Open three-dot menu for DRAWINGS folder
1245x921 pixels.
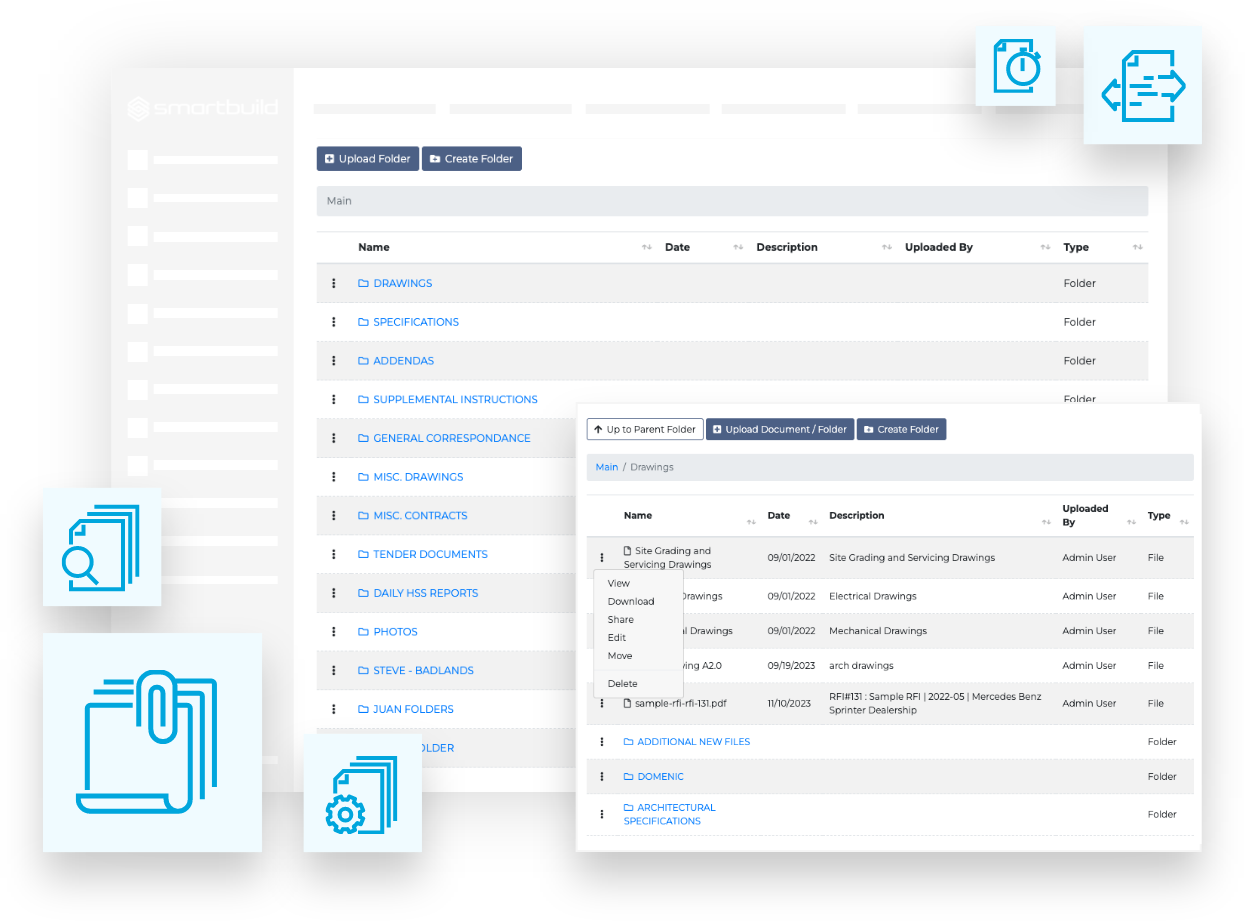334,283
